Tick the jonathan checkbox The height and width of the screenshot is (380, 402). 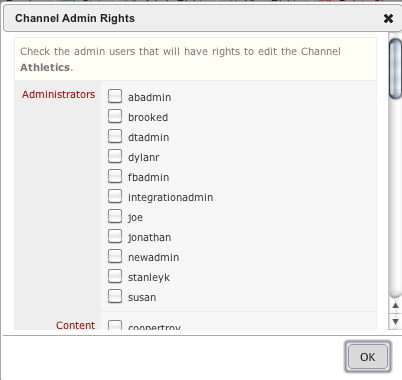tap(115, 236)
